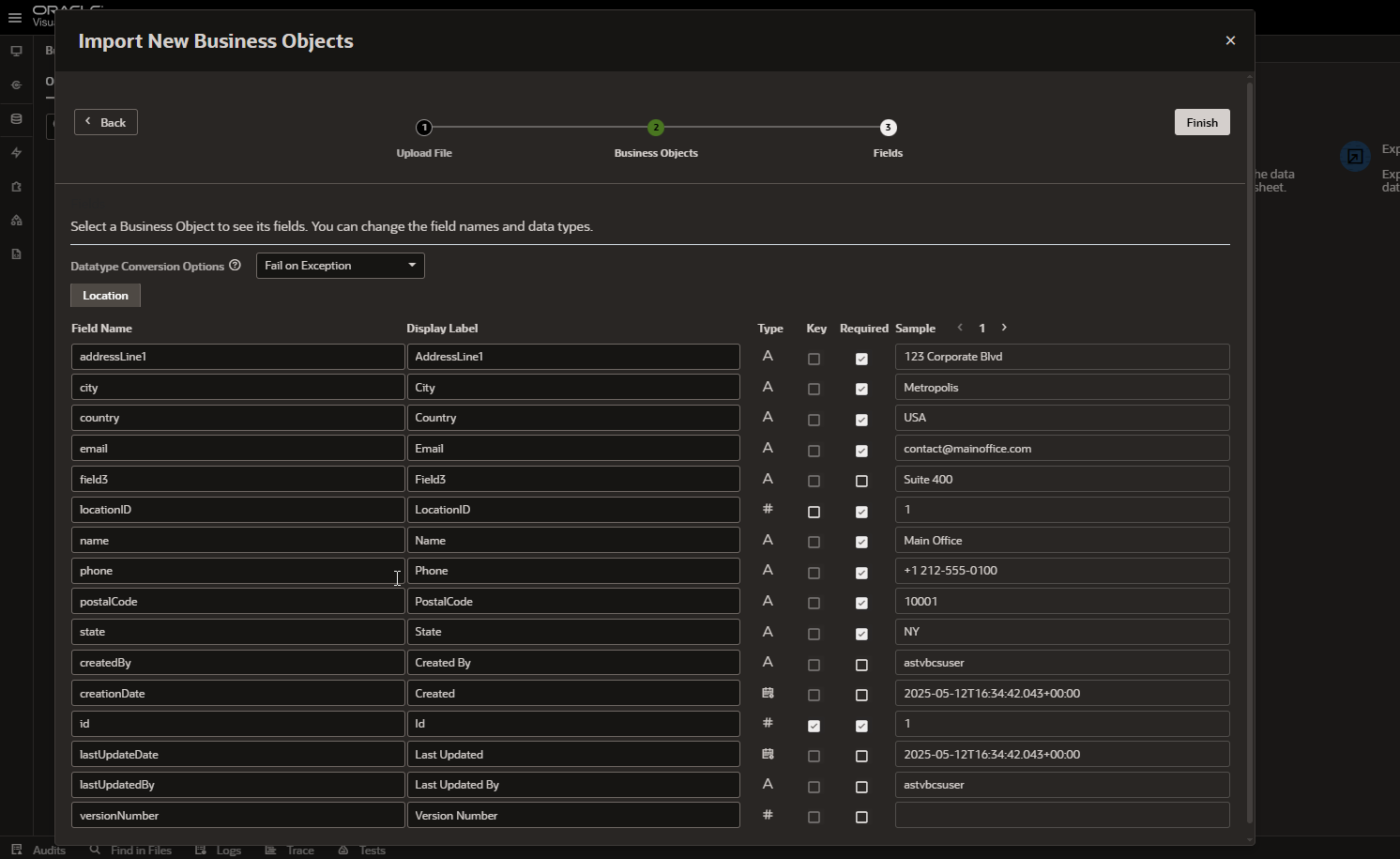
Task: Open Logs tab in bottom bar
Action: point(219,850)
